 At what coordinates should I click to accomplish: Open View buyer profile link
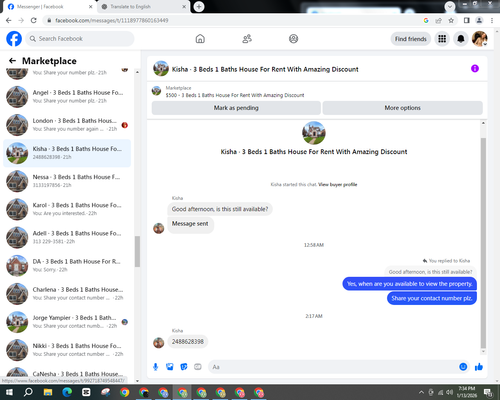(337, 184)
